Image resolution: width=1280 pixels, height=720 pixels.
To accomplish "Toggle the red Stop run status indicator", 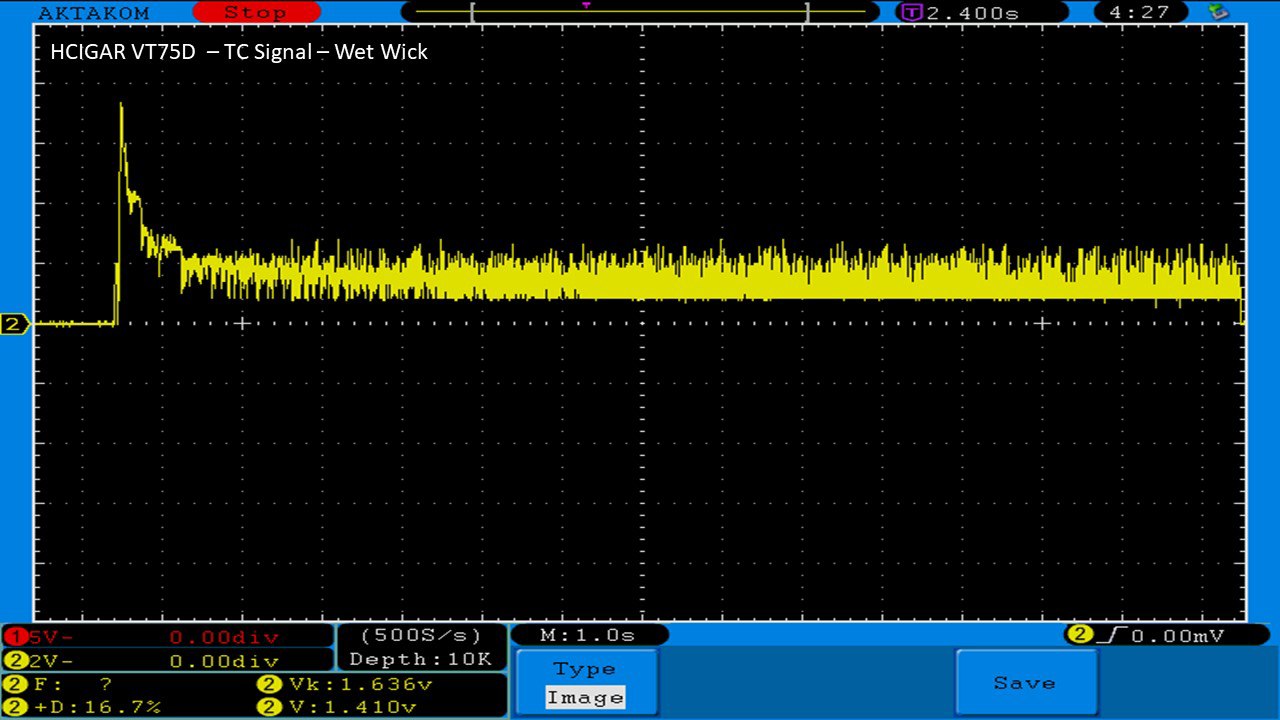I will click(255, 12).
